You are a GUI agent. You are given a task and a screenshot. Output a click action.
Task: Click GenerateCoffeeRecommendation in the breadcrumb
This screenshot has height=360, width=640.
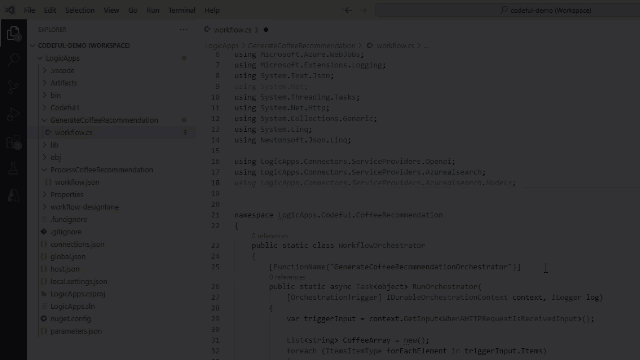coord(301,46)
